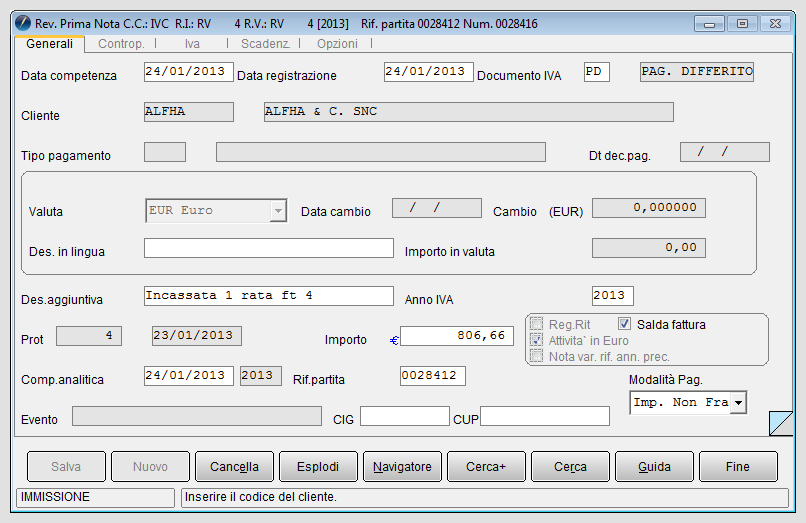Click the Data registrazione date field
The width and height of the screenshot is (806, 523).
[x=429, y=72]
